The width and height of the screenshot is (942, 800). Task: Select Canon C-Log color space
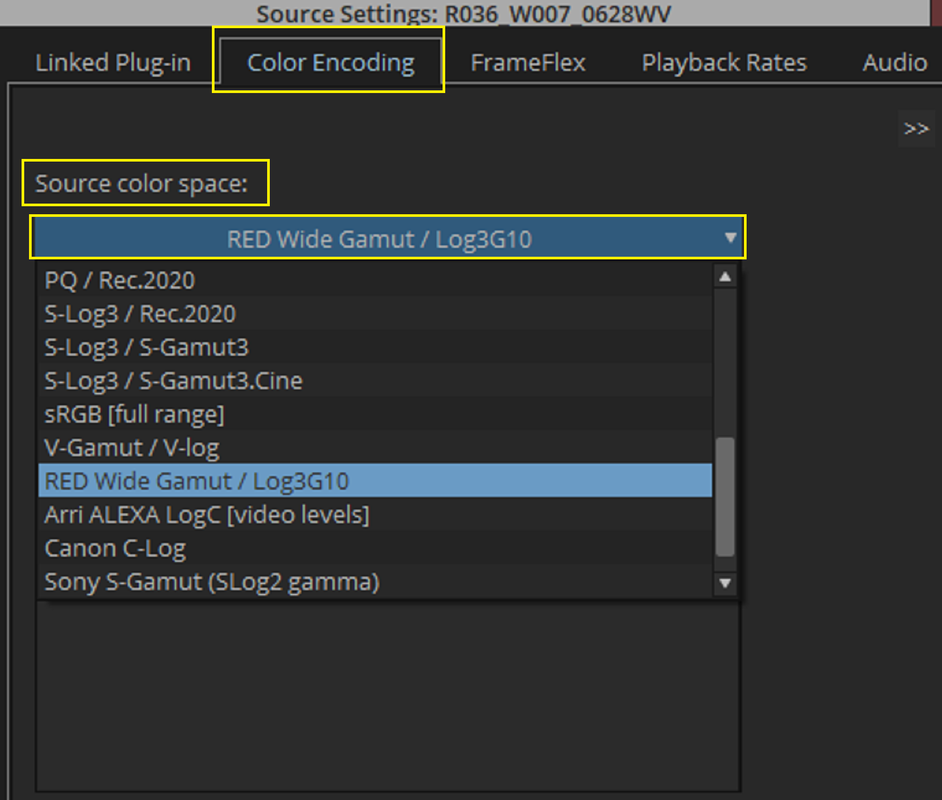point(375,548)
